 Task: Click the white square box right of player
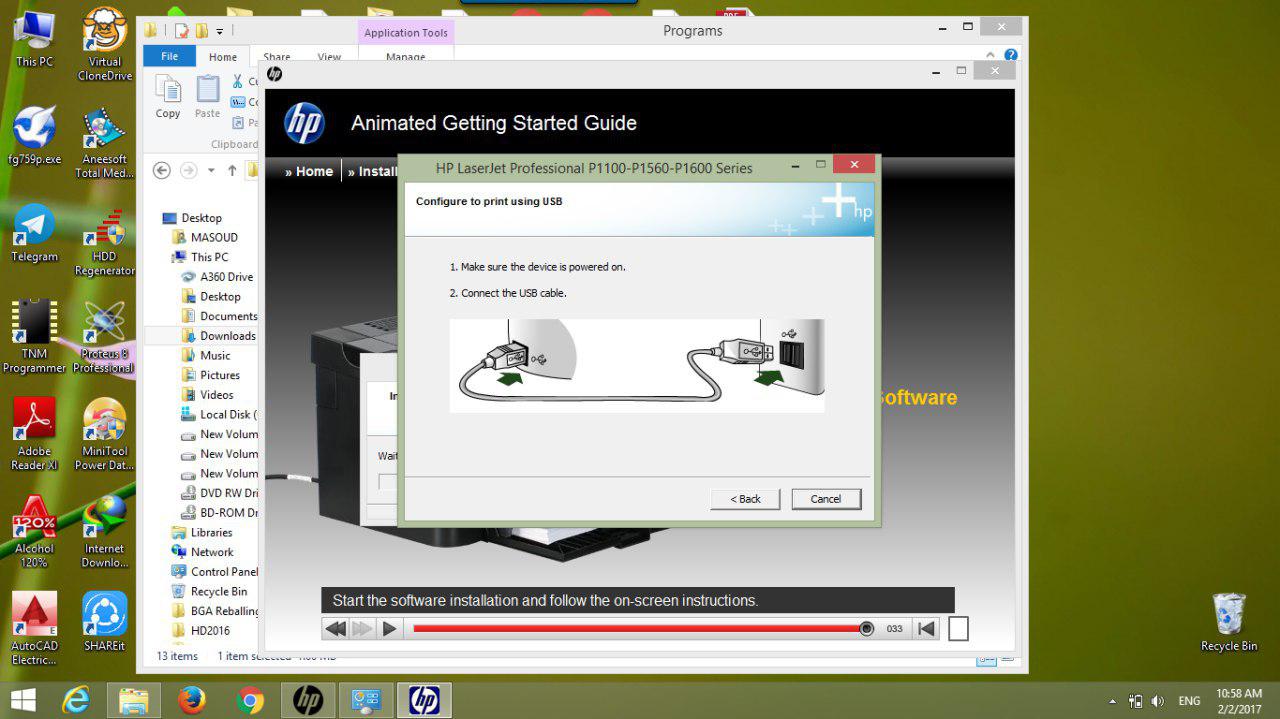pos(958,629)
